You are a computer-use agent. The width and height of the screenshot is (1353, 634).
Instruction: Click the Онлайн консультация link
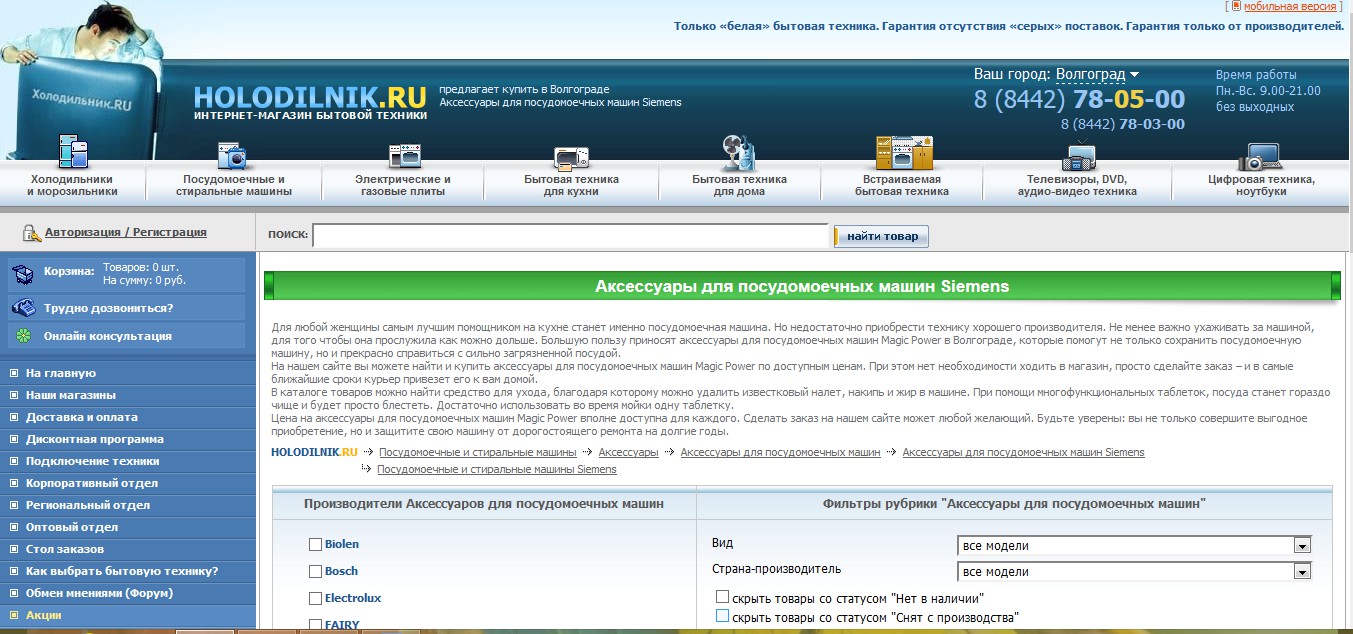click(108, 336)
